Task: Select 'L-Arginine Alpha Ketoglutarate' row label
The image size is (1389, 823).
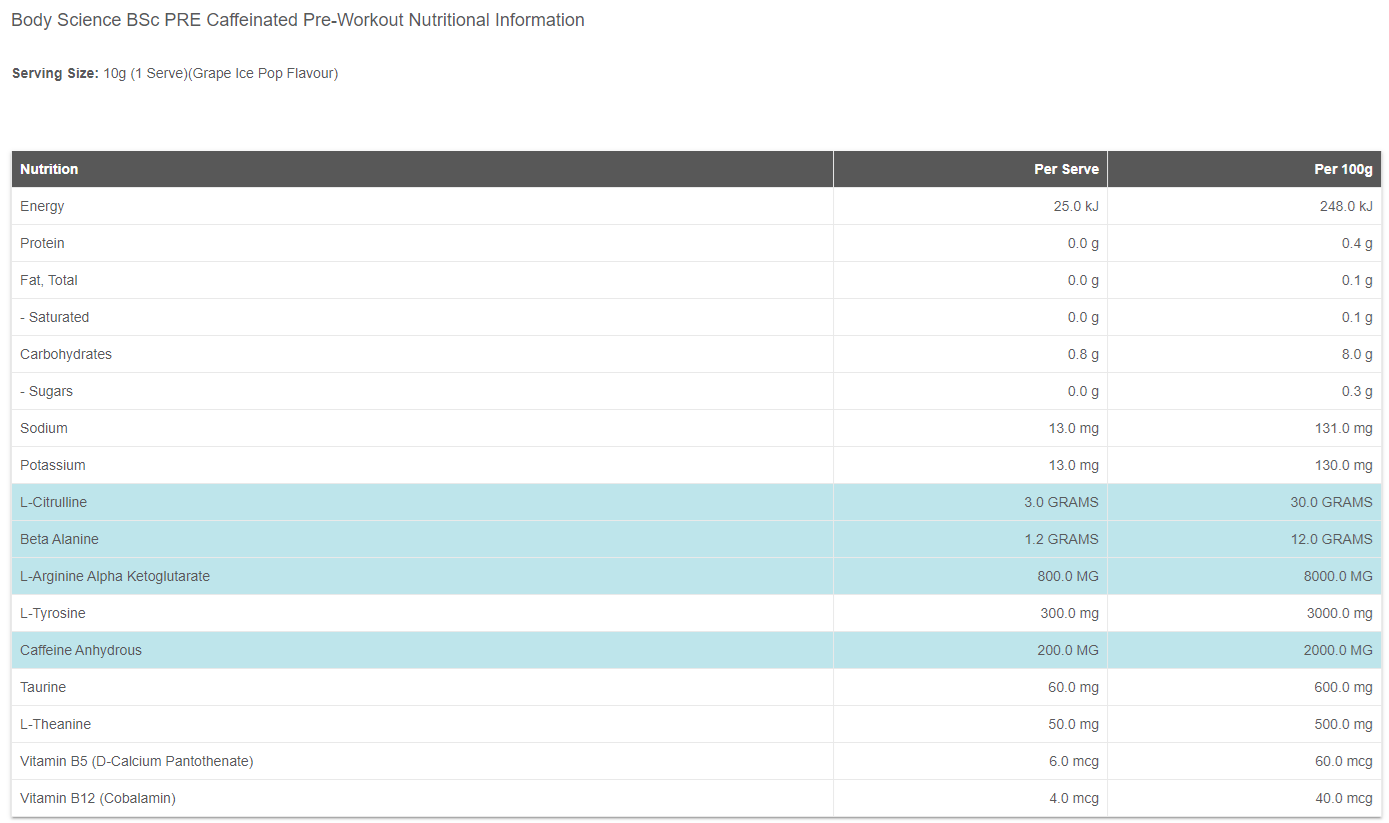Action: (x=115, y=576)
